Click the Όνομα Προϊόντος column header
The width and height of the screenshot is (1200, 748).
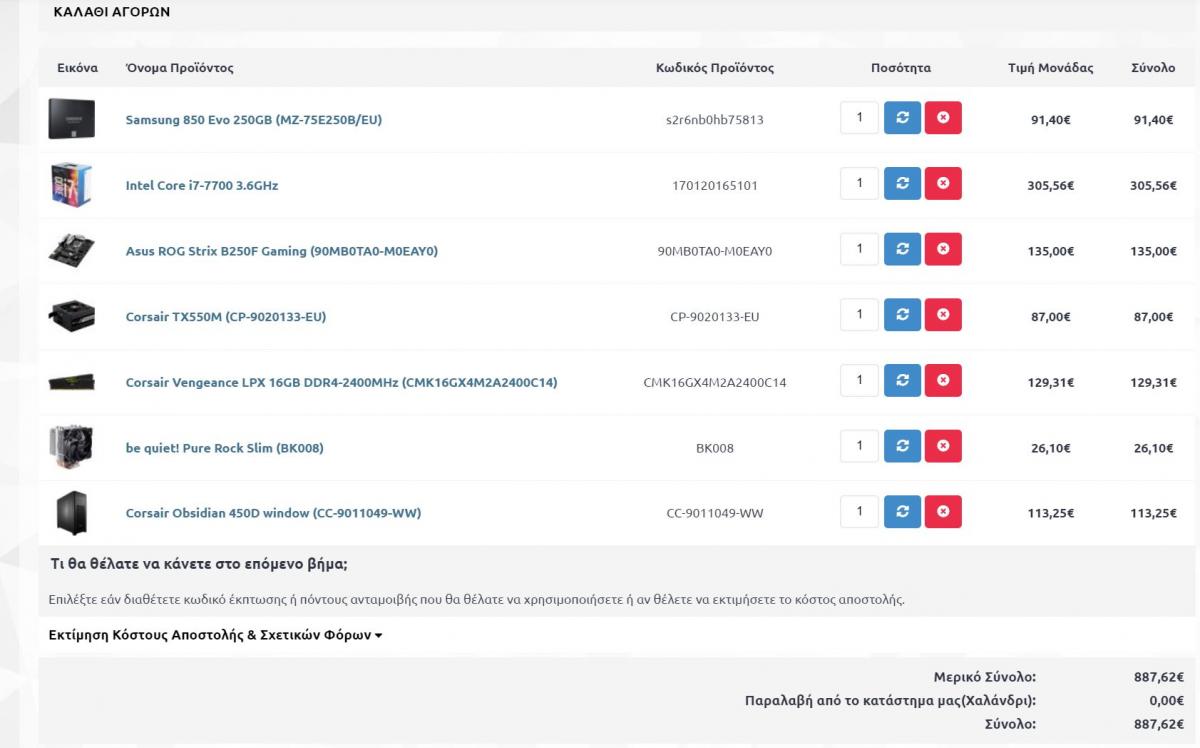[180, 68]
